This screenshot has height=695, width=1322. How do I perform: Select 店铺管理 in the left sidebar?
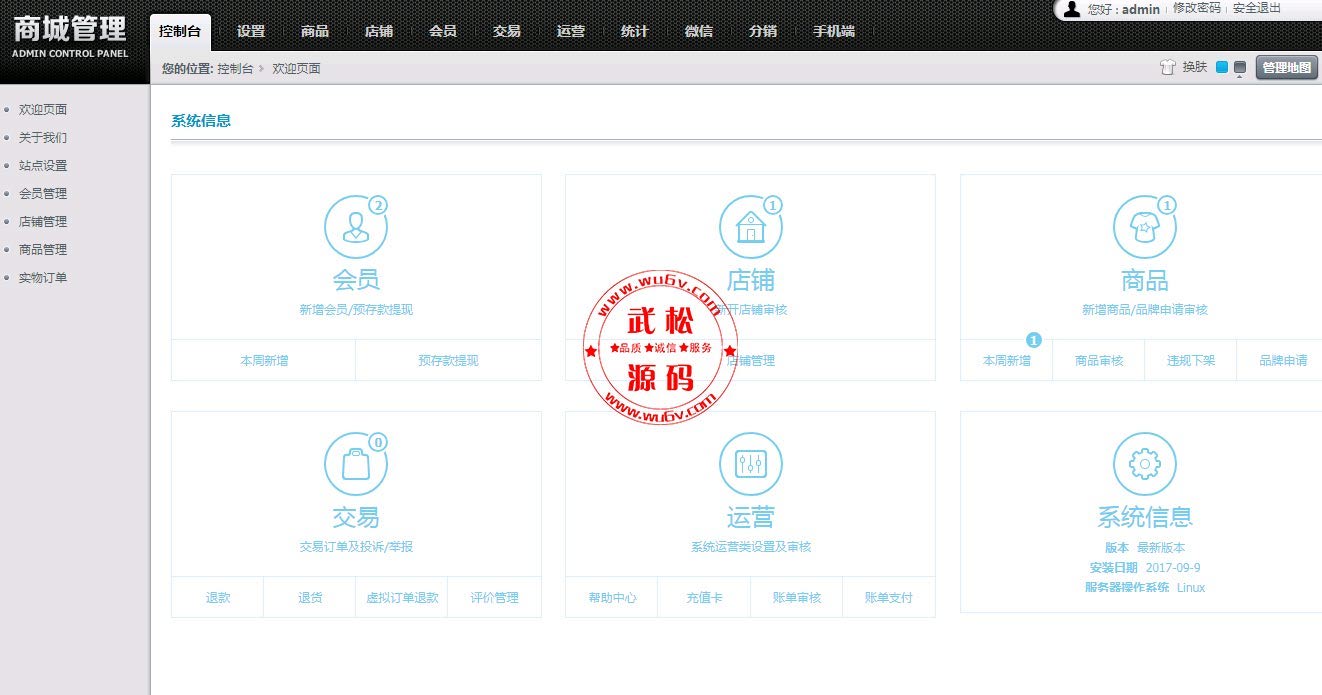(43, 222)
